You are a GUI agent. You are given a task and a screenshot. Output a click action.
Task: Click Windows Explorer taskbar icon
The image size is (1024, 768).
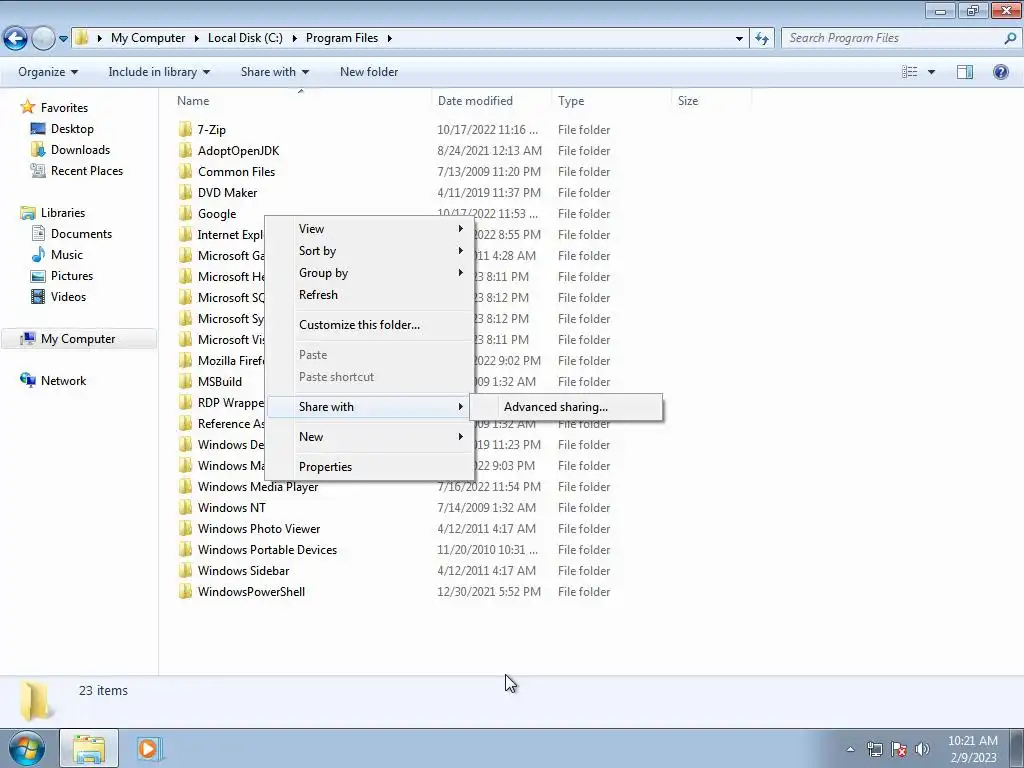[89, 748]
